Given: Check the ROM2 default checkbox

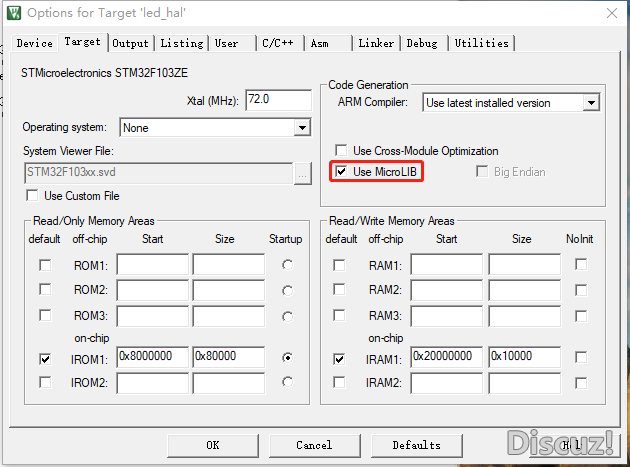Looking at the screenshot, I should click(x=45, y=289).
